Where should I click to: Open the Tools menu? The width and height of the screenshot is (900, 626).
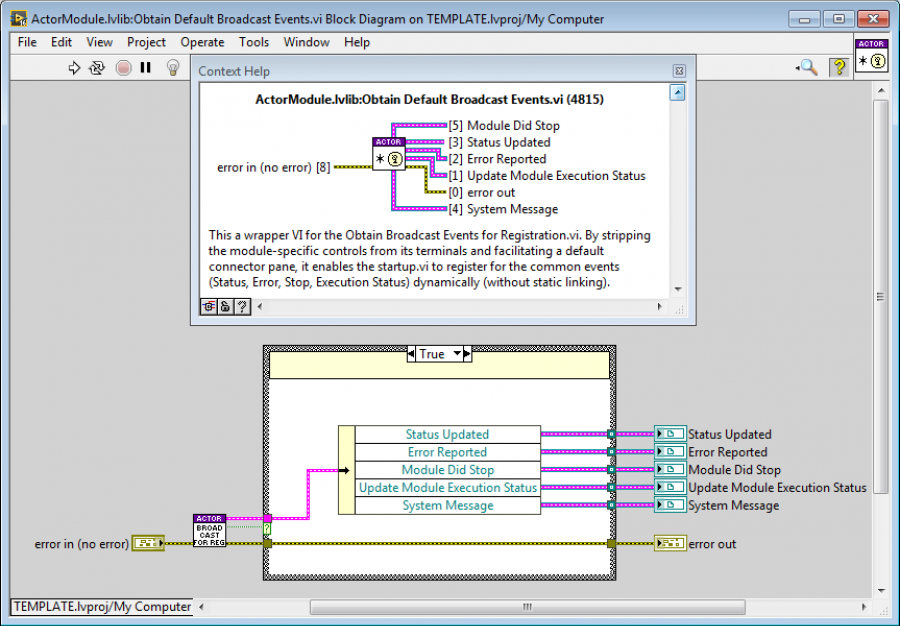[x=254, y=42]
